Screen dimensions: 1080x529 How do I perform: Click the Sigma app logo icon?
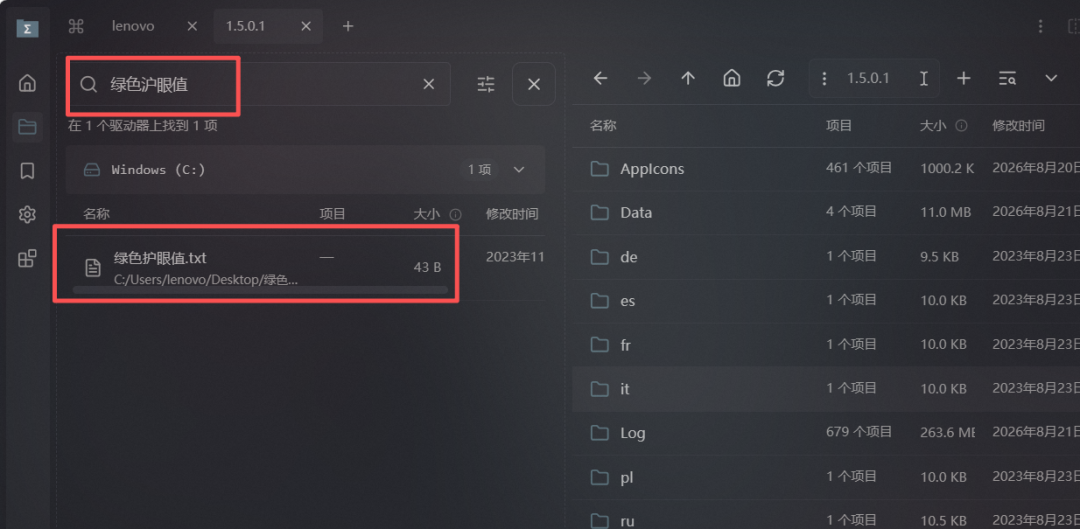tap(28, 28)
